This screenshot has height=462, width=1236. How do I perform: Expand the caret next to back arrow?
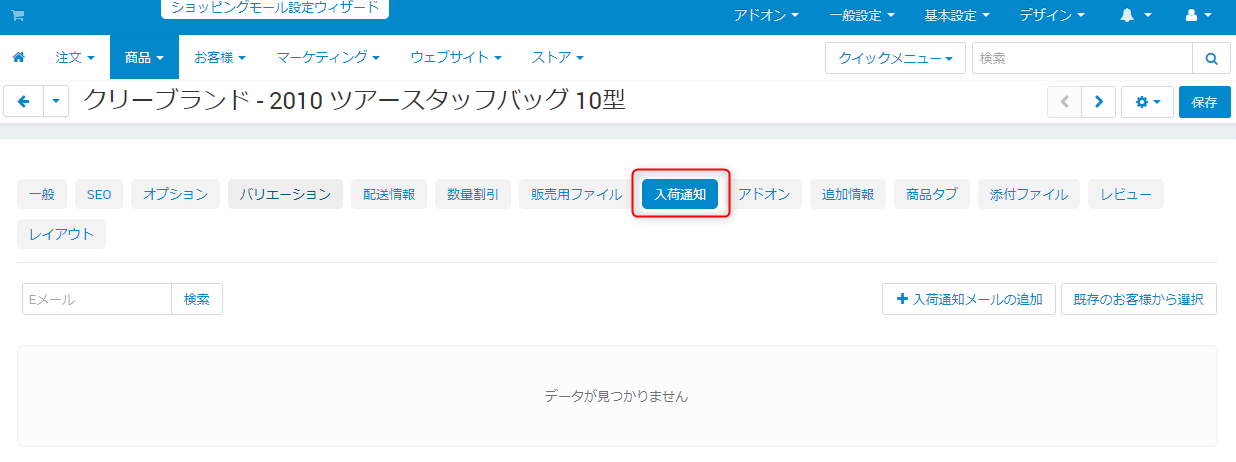tap(56, 101)
